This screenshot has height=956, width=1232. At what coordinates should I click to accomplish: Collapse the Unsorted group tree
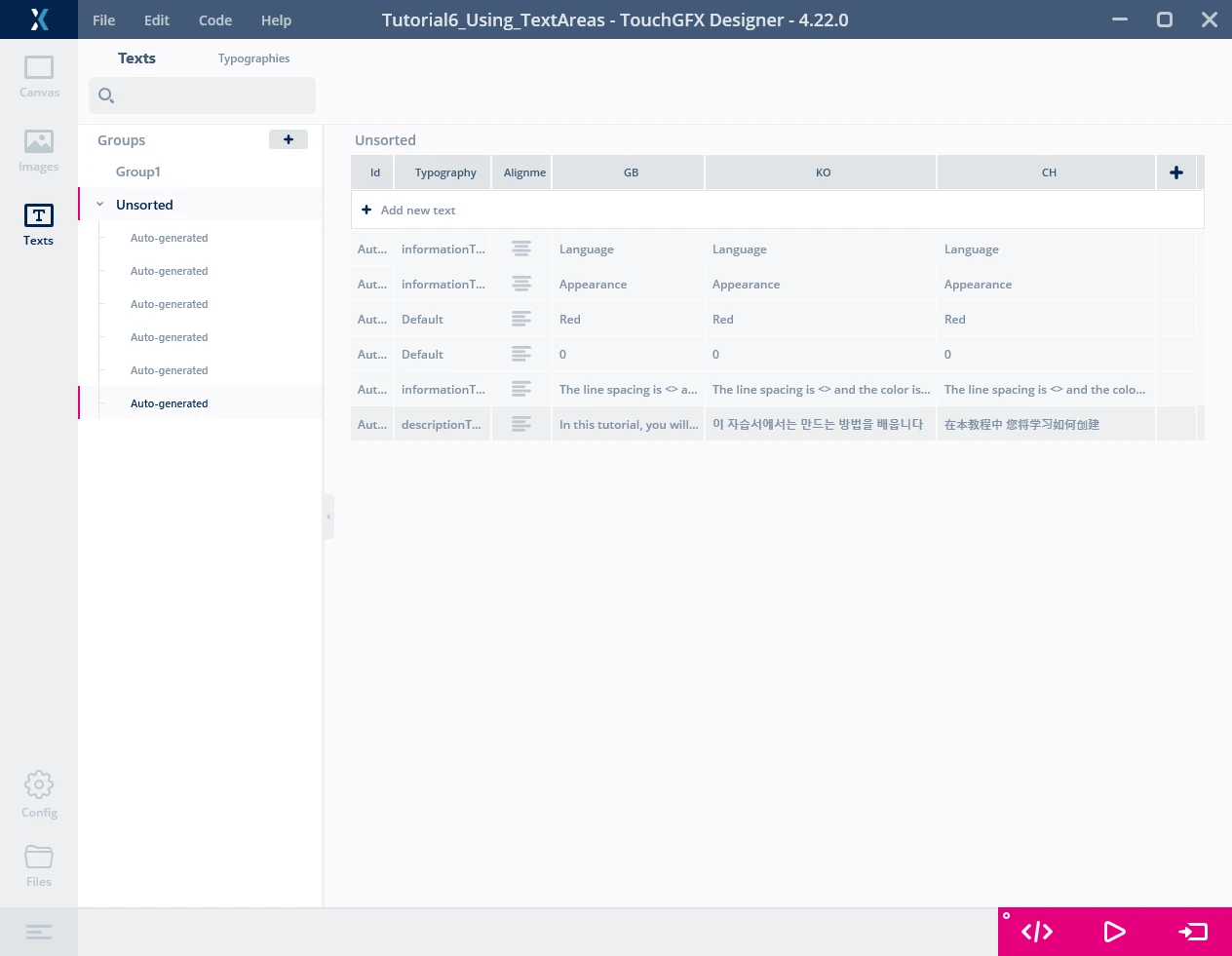click(99, 205)
